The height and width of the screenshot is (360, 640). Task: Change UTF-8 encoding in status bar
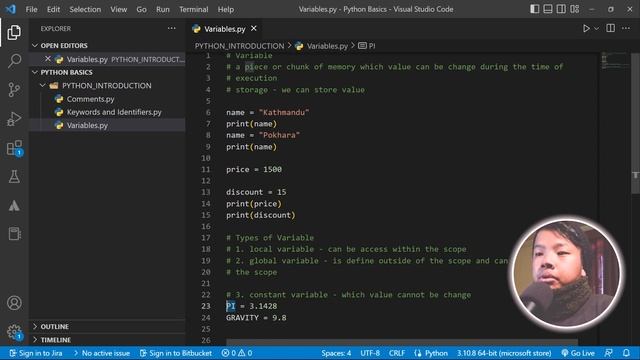370,353
